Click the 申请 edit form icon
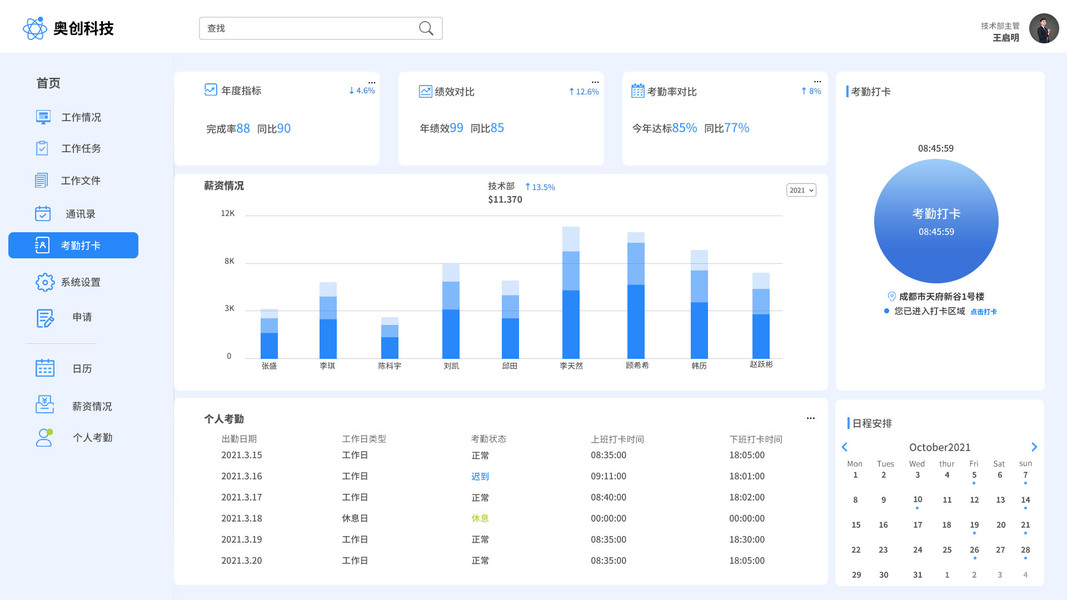Screen dimensions: 1067x600 click(45, 318)
